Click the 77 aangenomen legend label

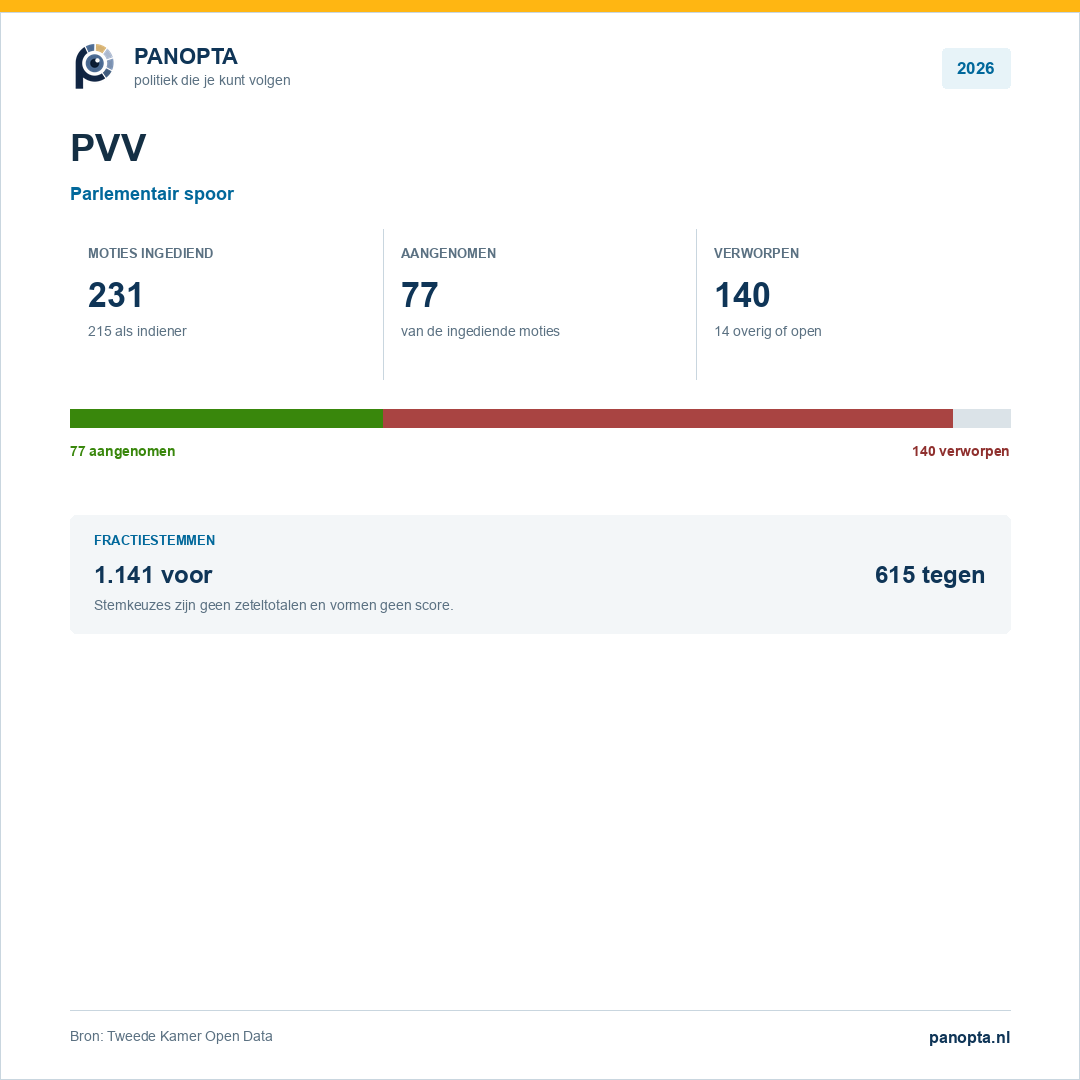click(123, 451)
